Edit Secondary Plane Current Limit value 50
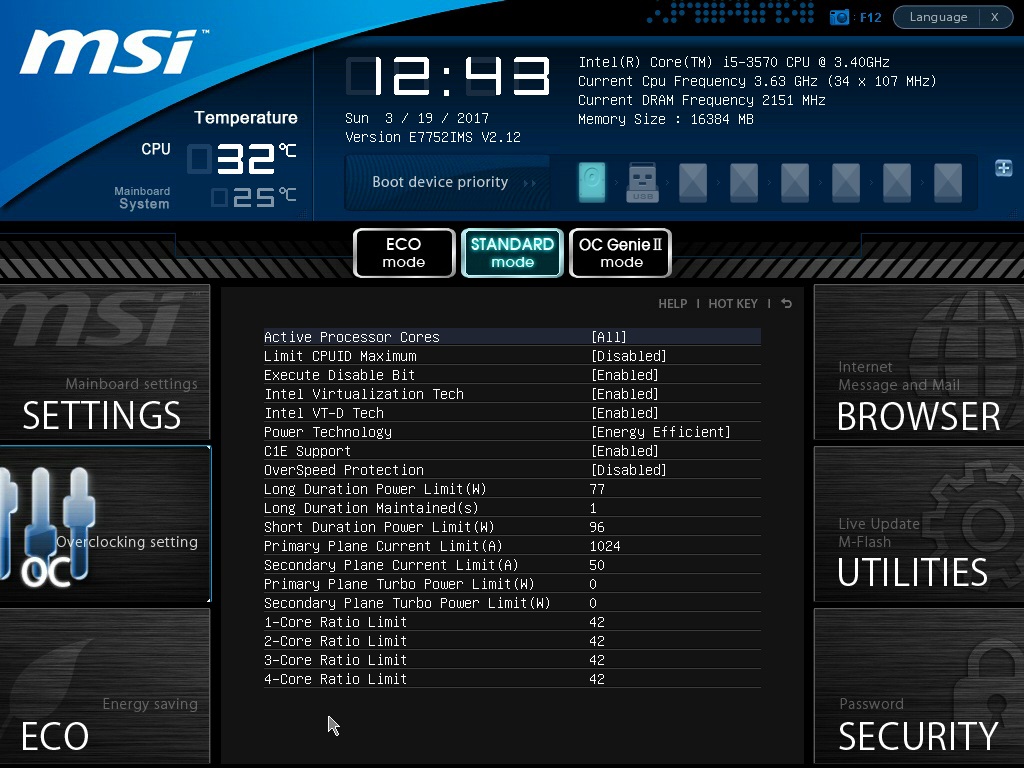This screenshot has height=768, width=1024. pyautogui.click(x=597, y=565)
